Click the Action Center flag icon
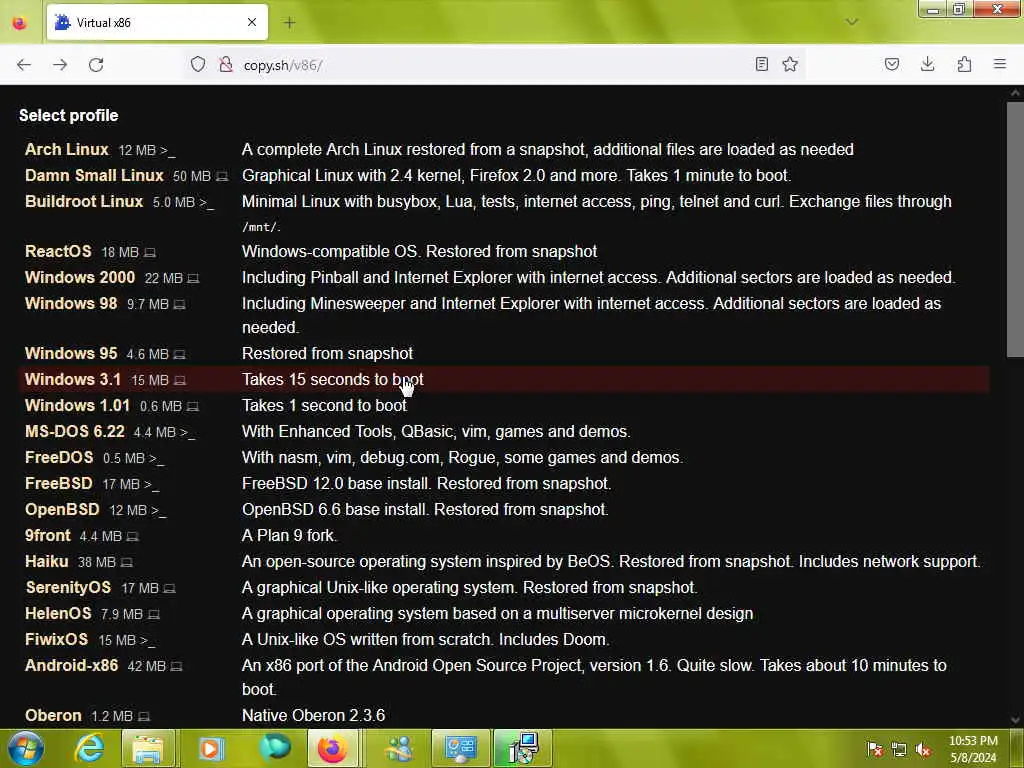The image size is (1024, 768). [874, 750]
